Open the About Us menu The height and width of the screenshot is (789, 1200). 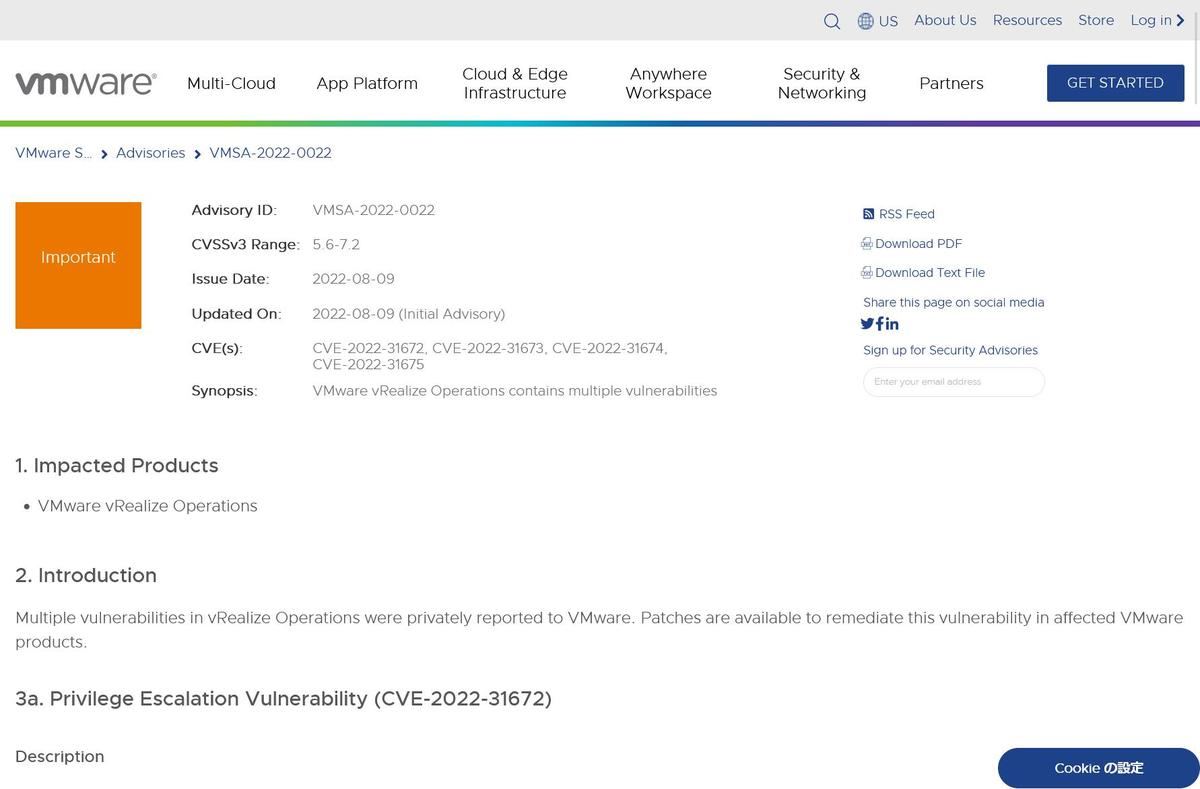tap(945, 20)
